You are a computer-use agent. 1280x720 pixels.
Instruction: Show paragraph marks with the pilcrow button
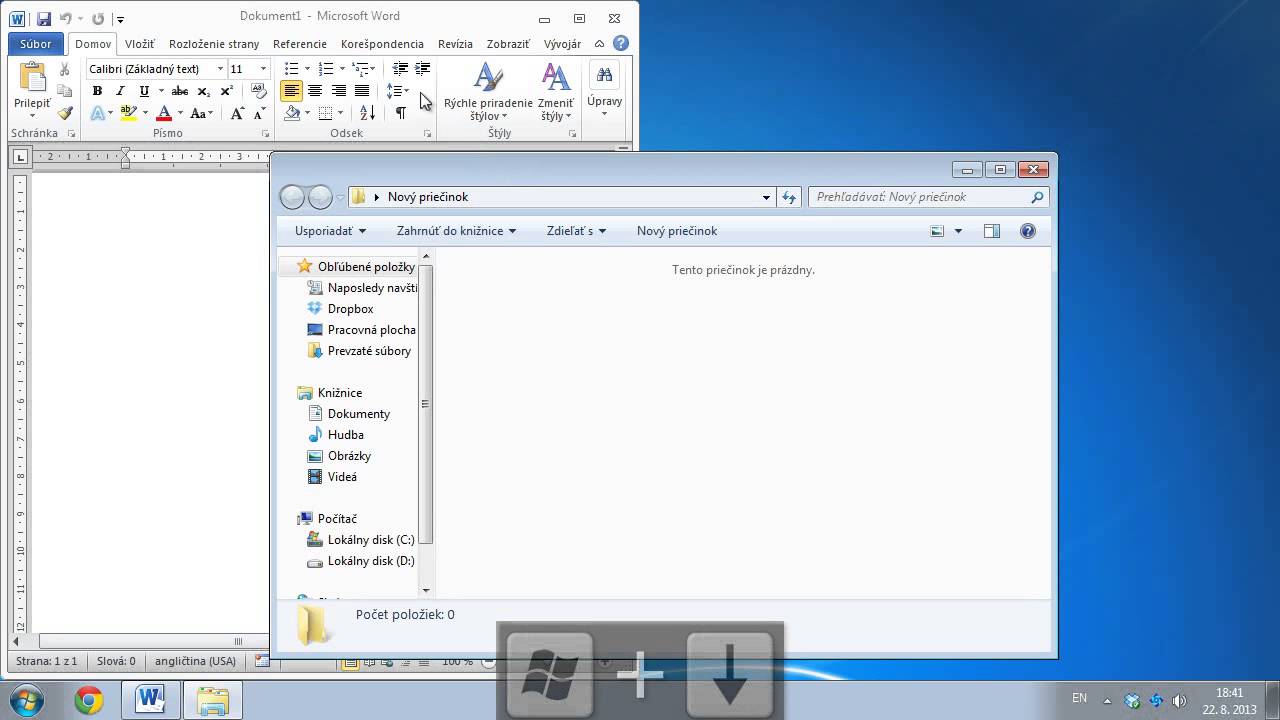coord(400,113)
